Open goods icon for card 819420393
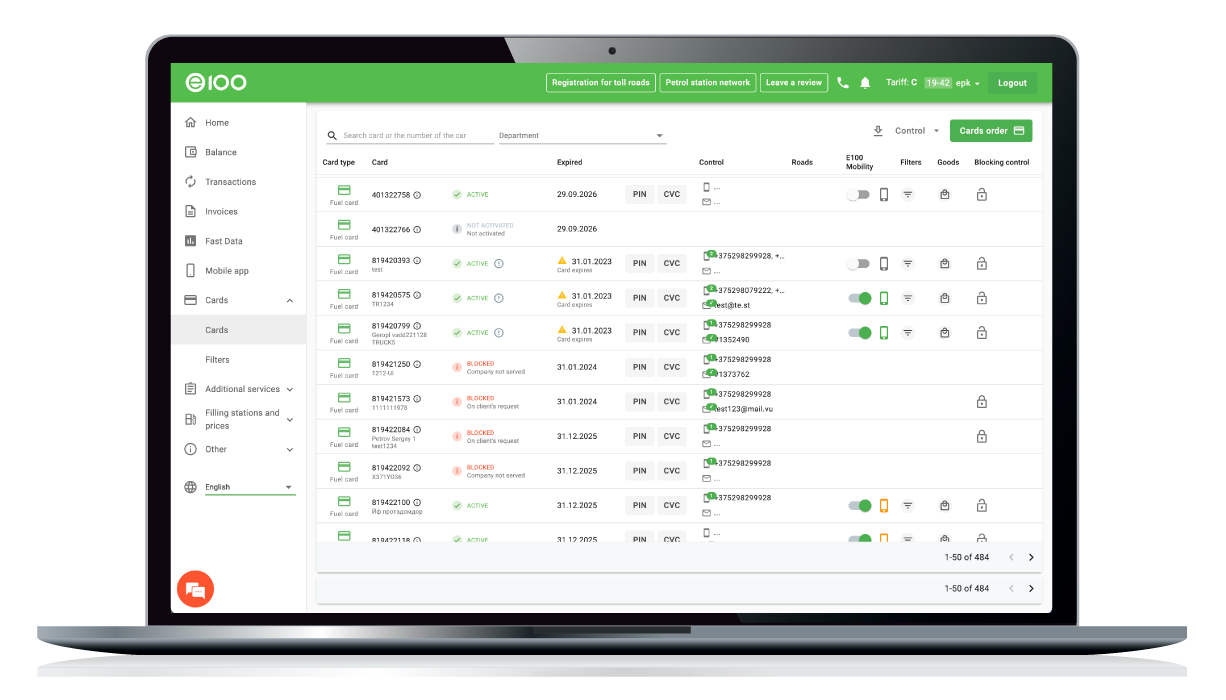This screenshot has height=700, width=1226. tap(945, 264)
